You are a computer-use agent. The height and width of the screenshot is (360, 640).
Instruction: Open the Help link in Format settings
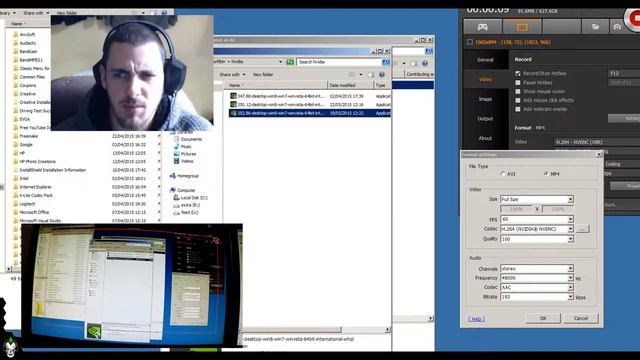click(x=476, y=319)
